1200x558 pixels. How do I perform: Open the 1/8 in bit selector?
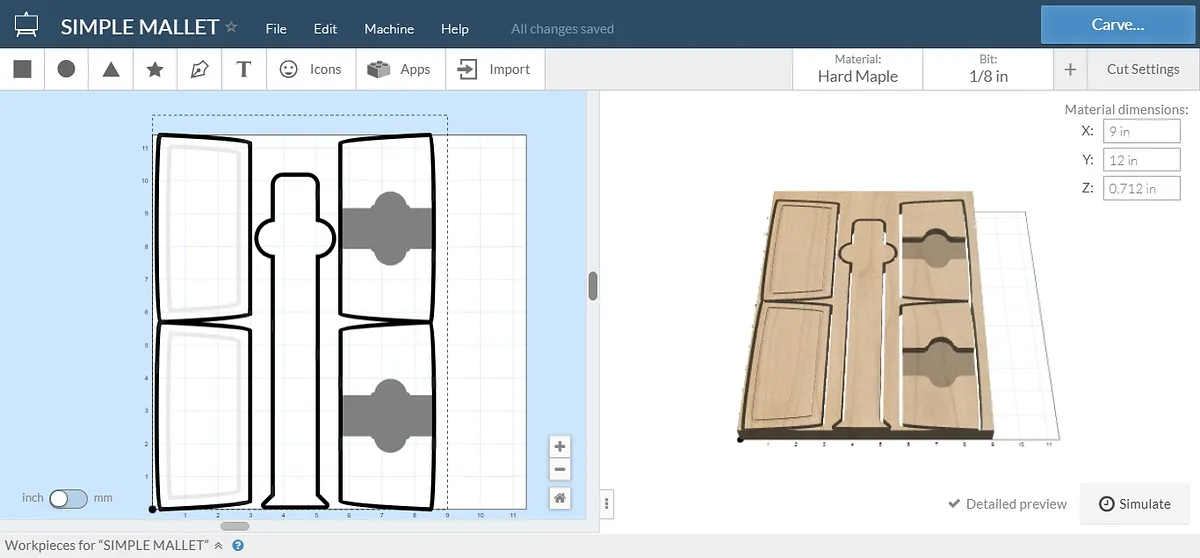[x=988, y=69]
